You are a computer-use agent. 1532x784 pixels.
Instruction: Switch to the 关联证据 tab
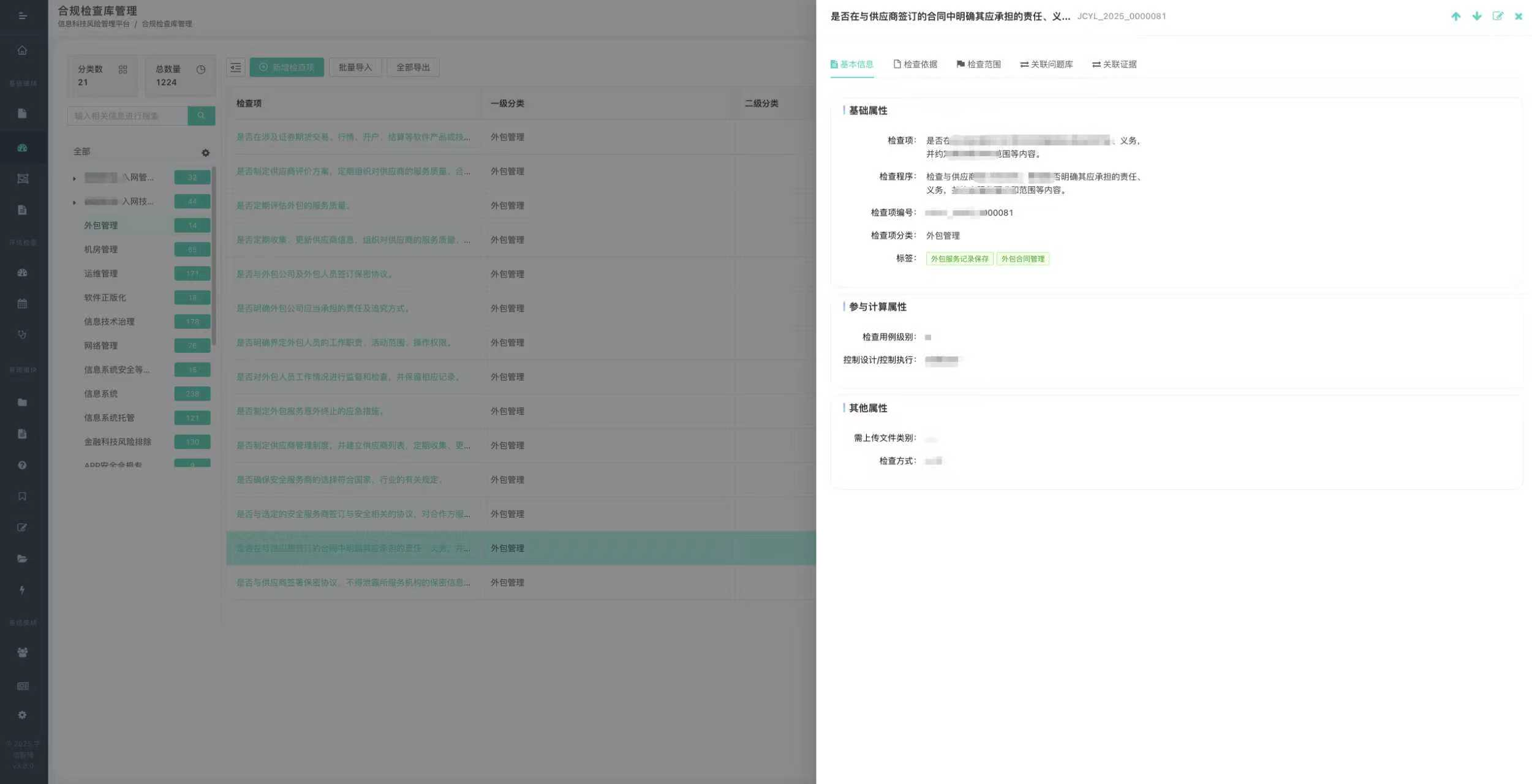point(1114,64)
